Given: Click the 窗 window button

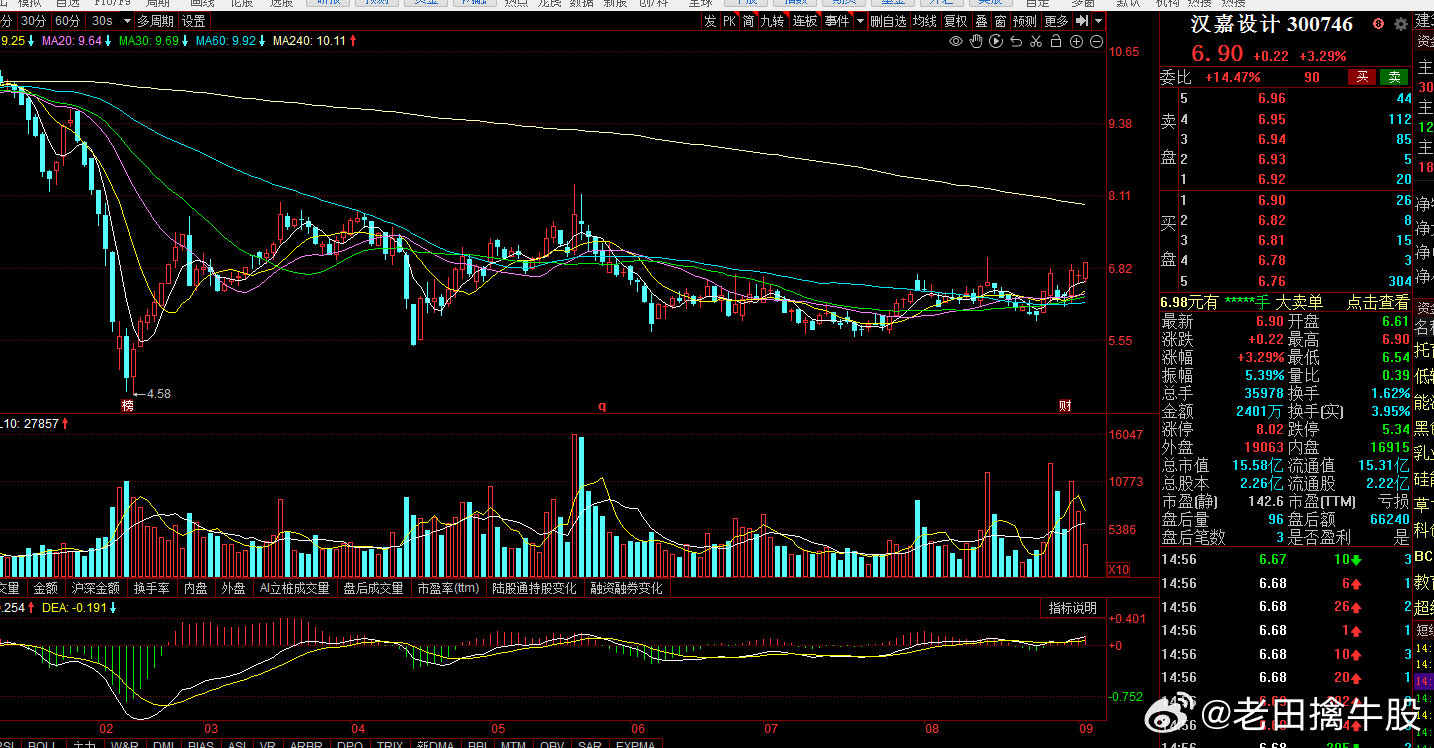Looking at the screenshot, I should [x=1000, y=21].
